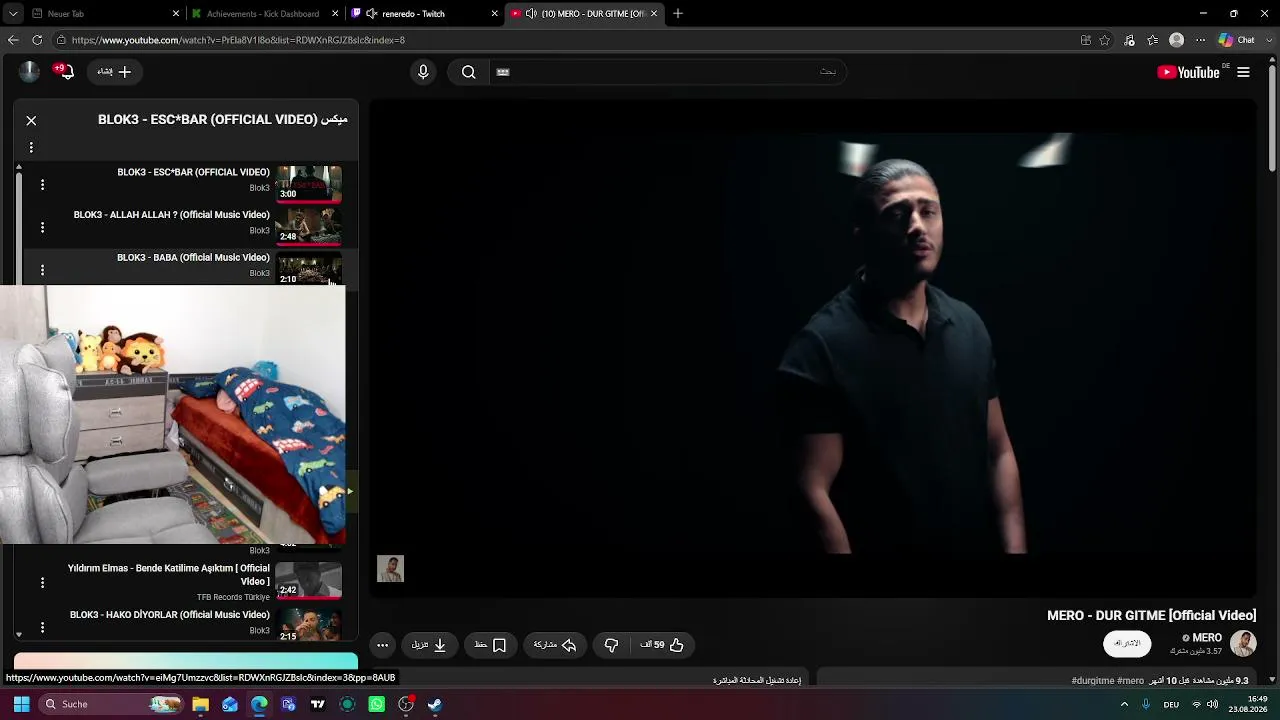Image resolution: width=1280 pixels, height=720 pixels.
Task: Open a new browser tab
Action: 677,14
